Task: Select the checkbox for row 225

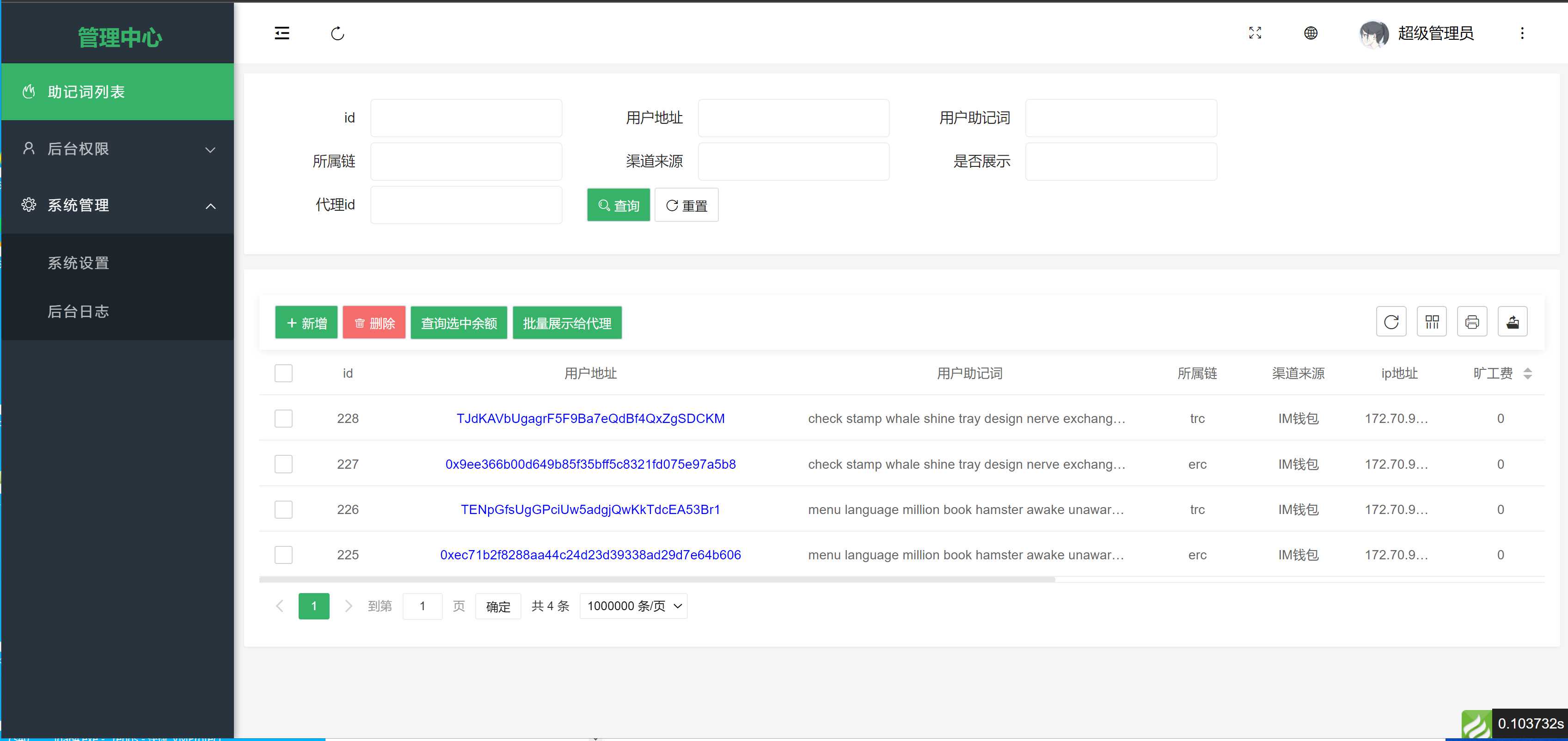Action: pos(283,555)
